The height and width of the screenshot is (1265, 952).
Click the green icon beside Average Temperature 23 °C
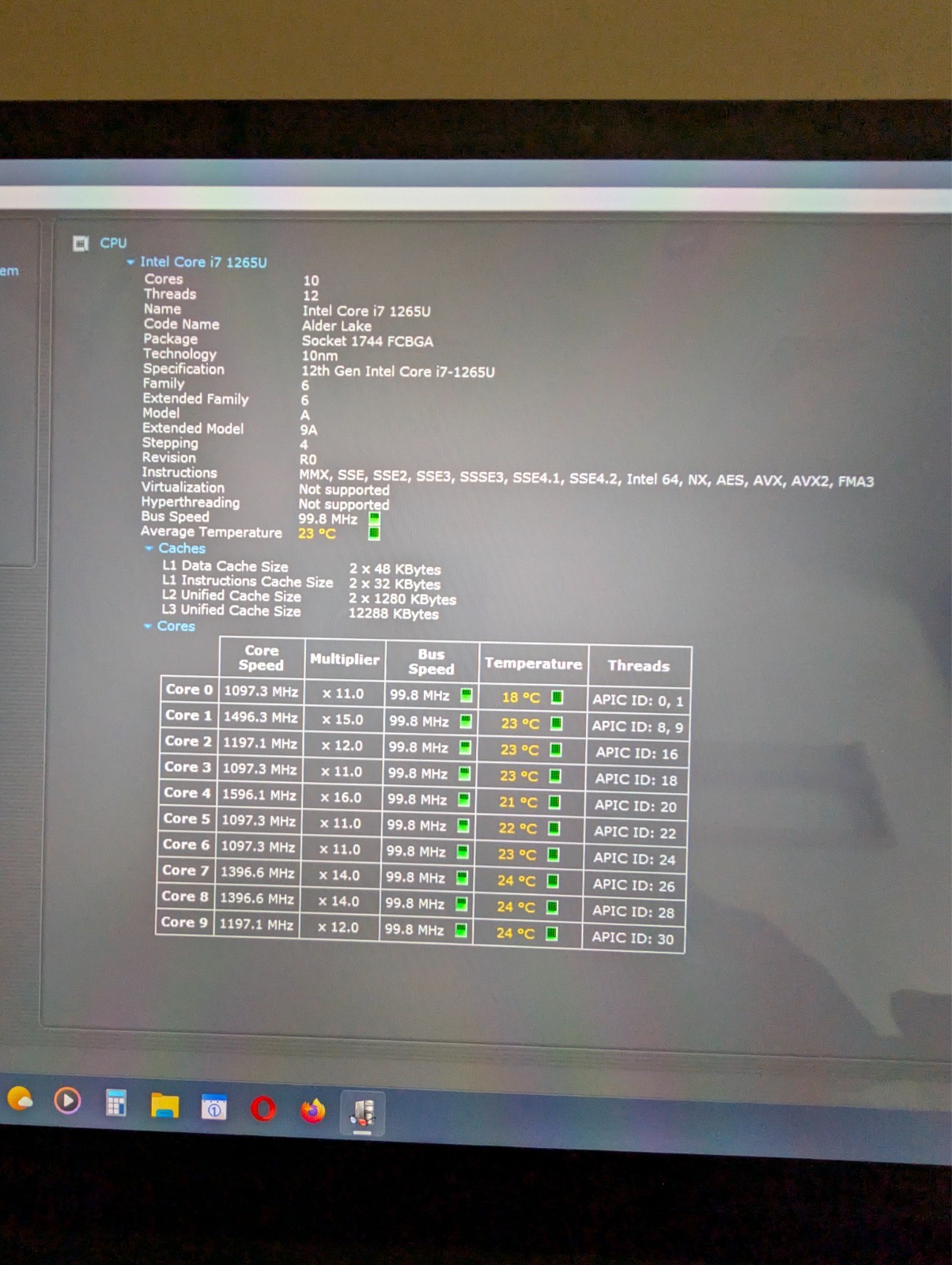coord(374,533)
